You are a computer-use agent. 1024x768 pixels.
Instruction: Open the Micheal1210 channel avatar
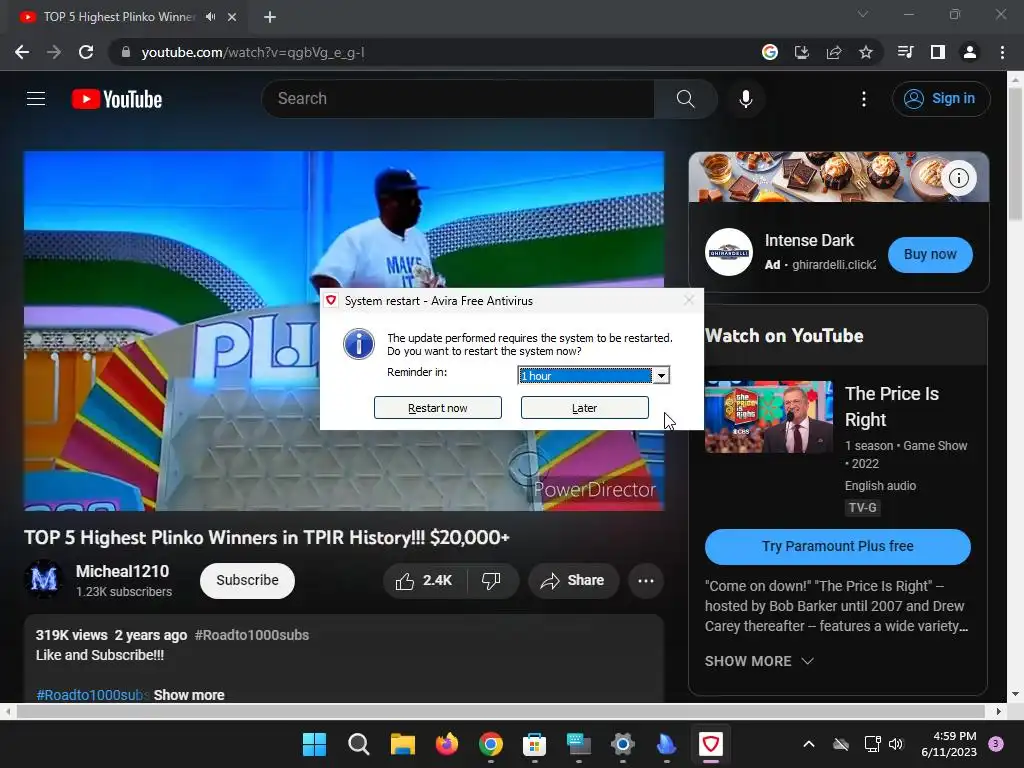point(44,579)
